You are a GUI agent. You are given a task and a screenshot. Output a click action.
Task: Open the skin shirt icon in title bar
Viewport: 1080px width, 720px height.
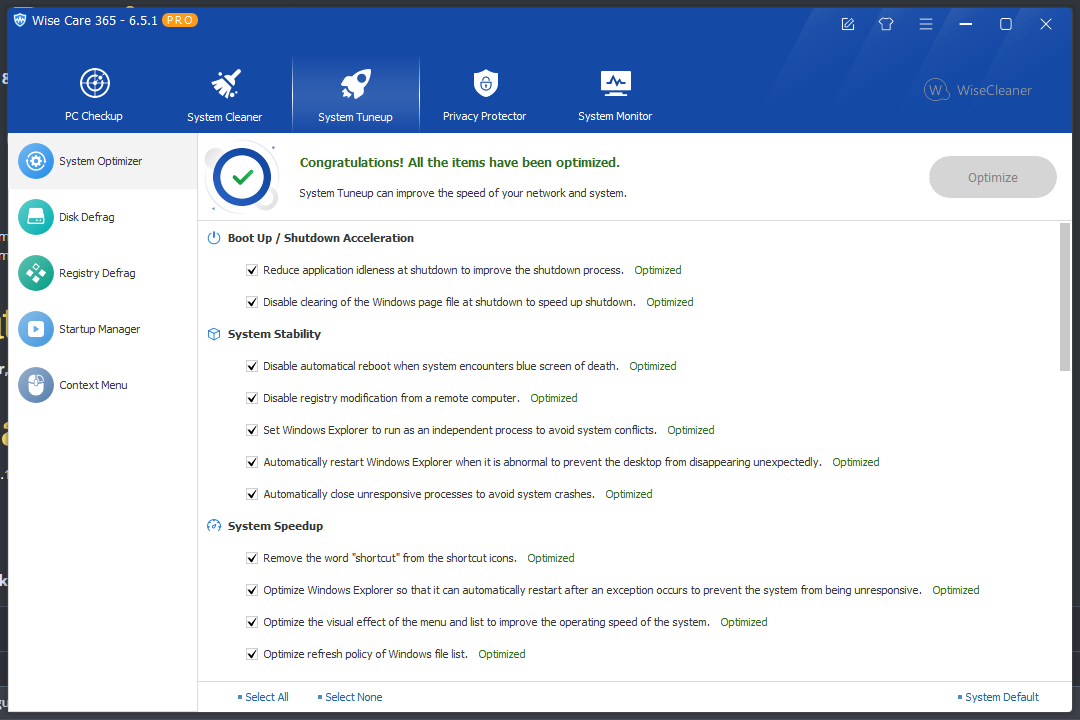886,24
